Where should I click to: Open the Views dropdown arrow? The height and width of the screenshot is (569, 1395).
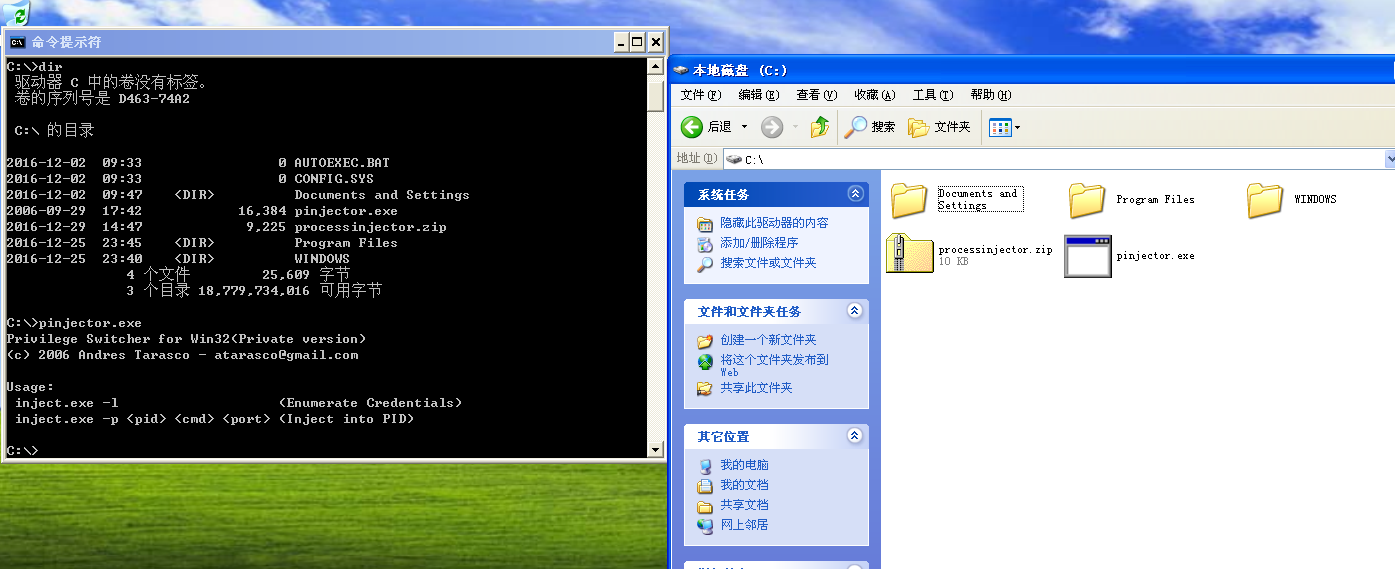1018,127
